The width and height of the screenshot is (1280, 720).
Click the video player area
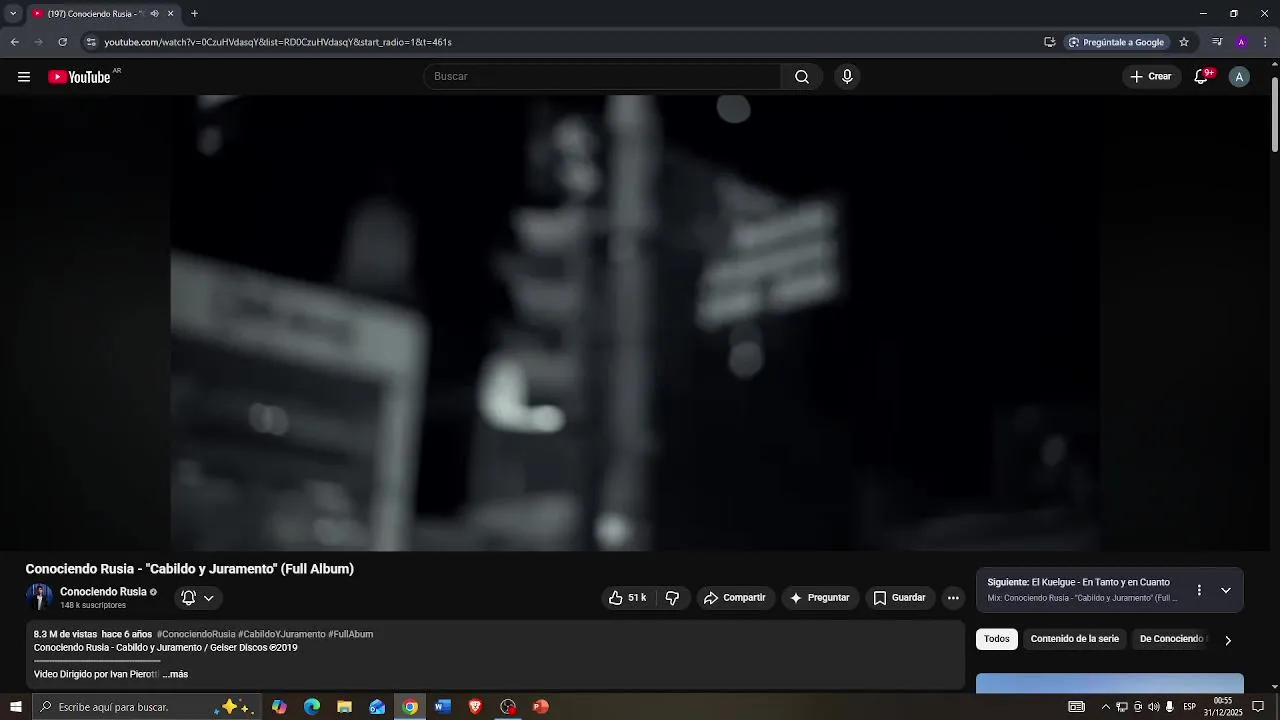point(635,322)
